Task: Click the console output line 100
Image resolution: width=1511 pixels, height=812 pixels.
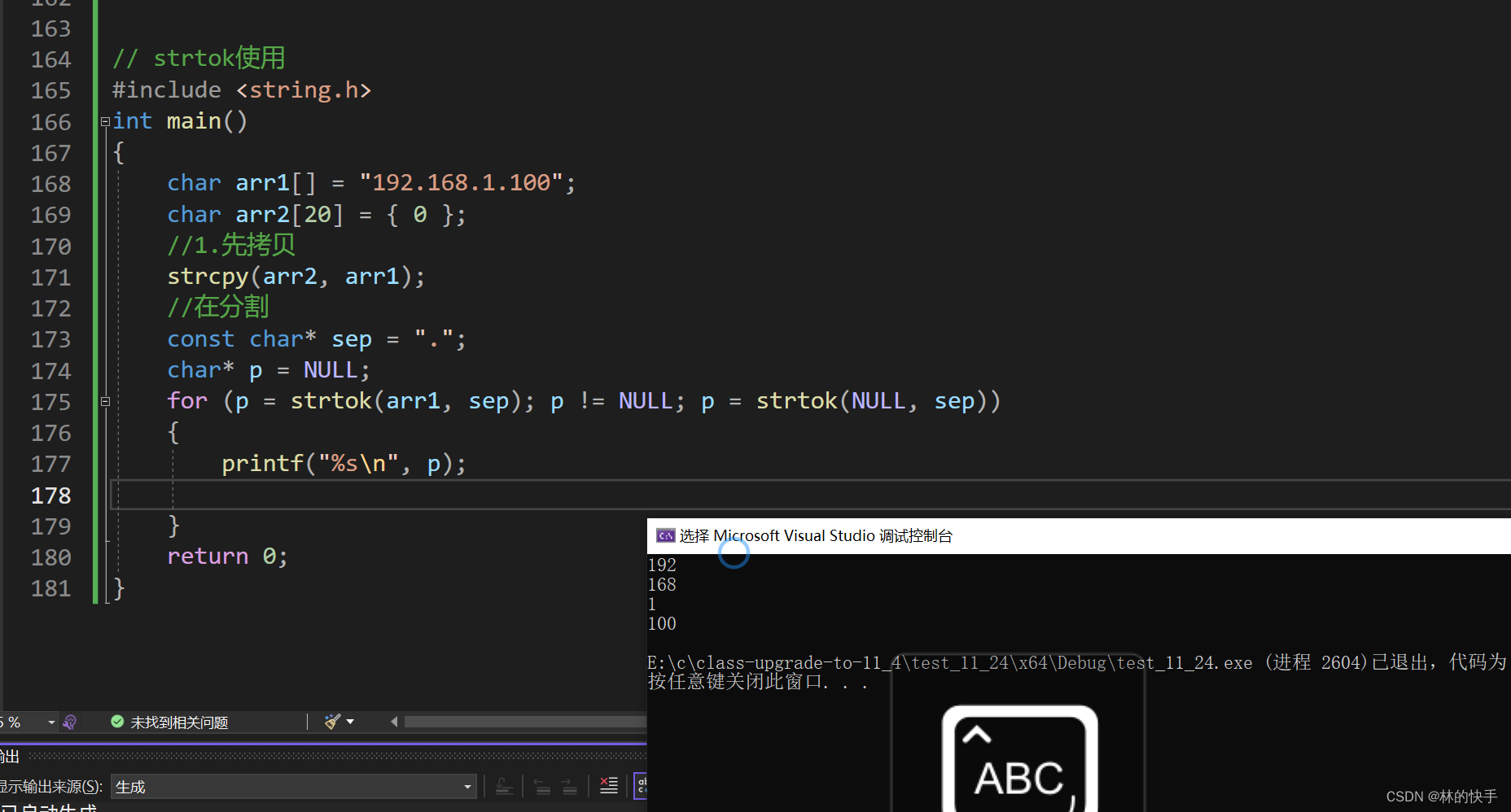Action: point(662,623)
